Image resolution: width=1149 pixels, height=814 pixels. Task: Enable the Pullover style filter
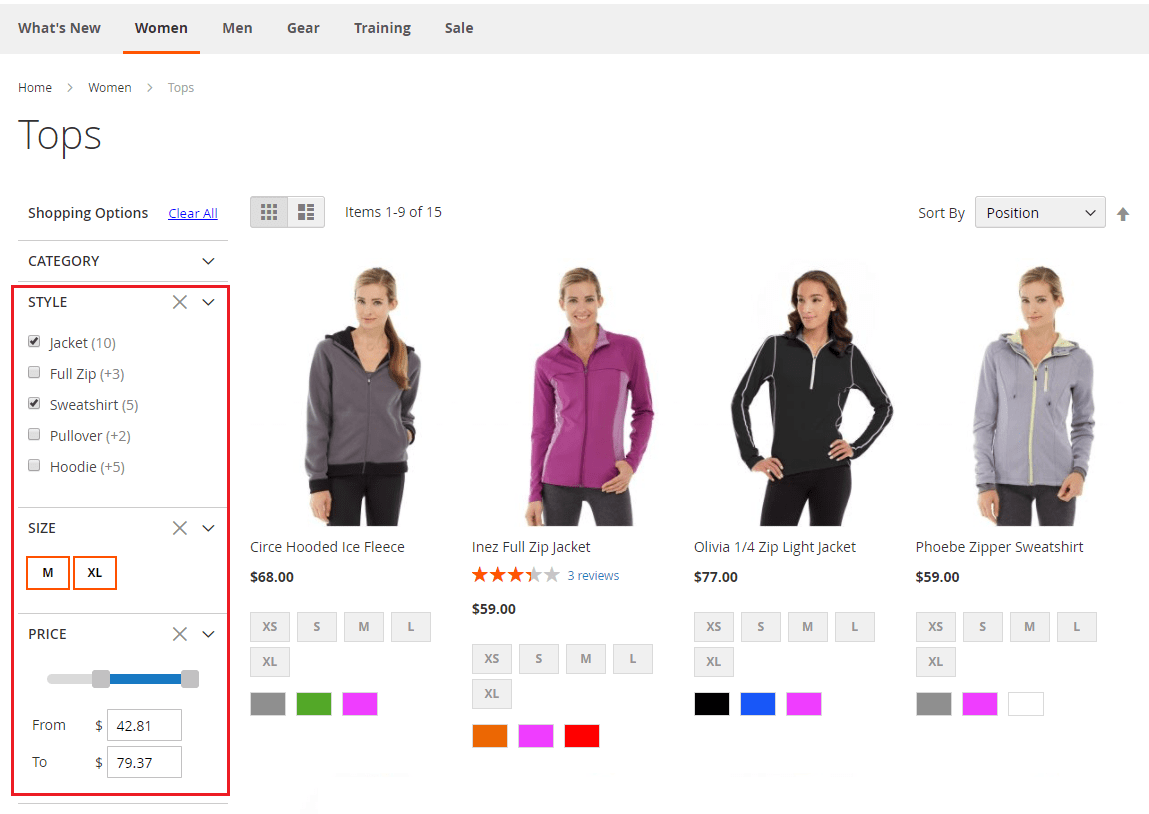pos(34,434)
